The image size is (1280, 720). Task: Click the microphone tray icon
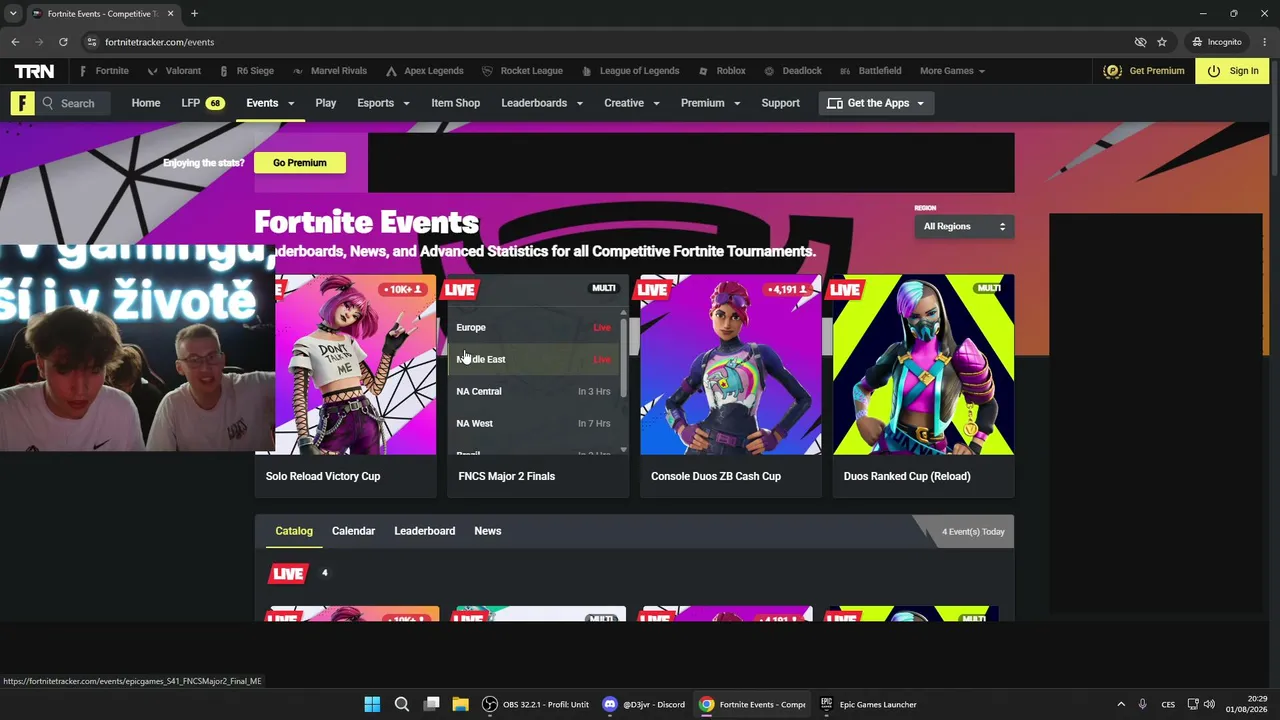click(1142, 704)
